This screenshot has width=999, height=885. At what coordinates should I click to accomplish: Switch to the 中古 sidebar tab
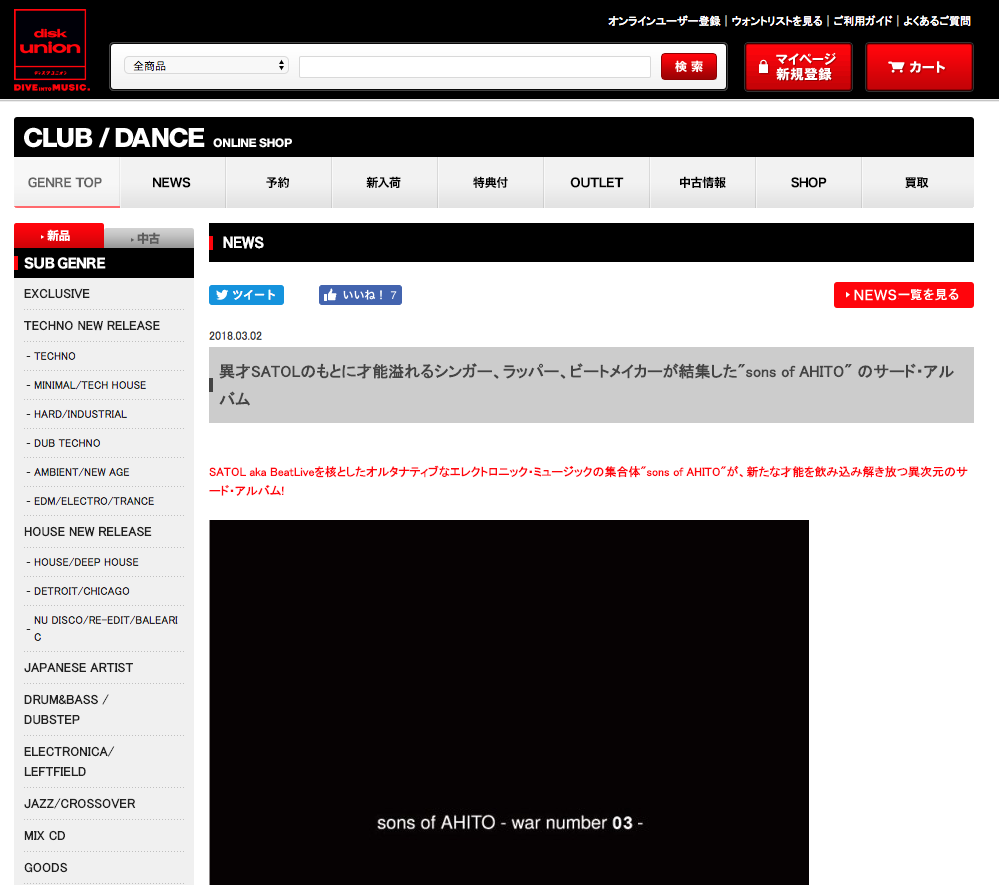pyautogui.click(x=148, y=238)
